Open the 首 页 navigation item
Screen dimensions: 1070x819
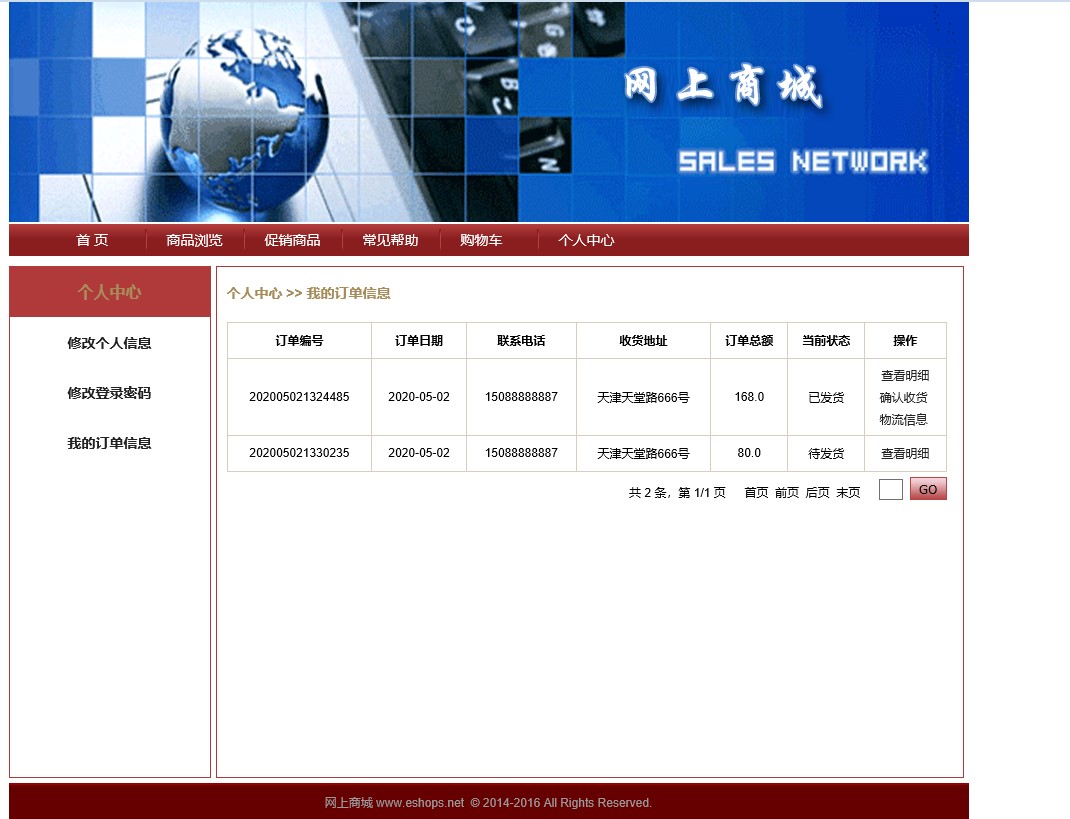point(92,240)
